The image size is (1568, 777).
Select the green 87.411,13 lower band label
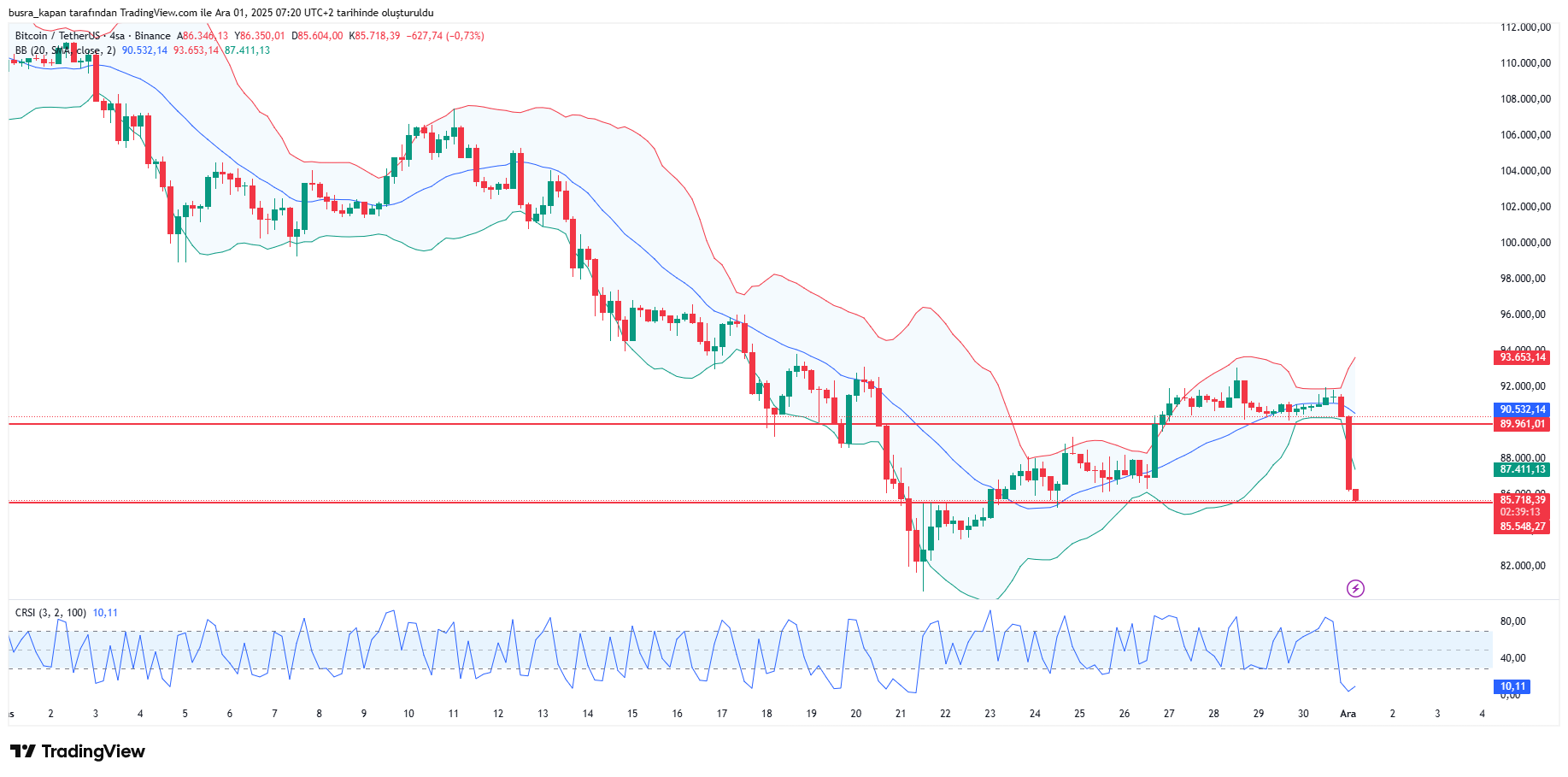1523,469
